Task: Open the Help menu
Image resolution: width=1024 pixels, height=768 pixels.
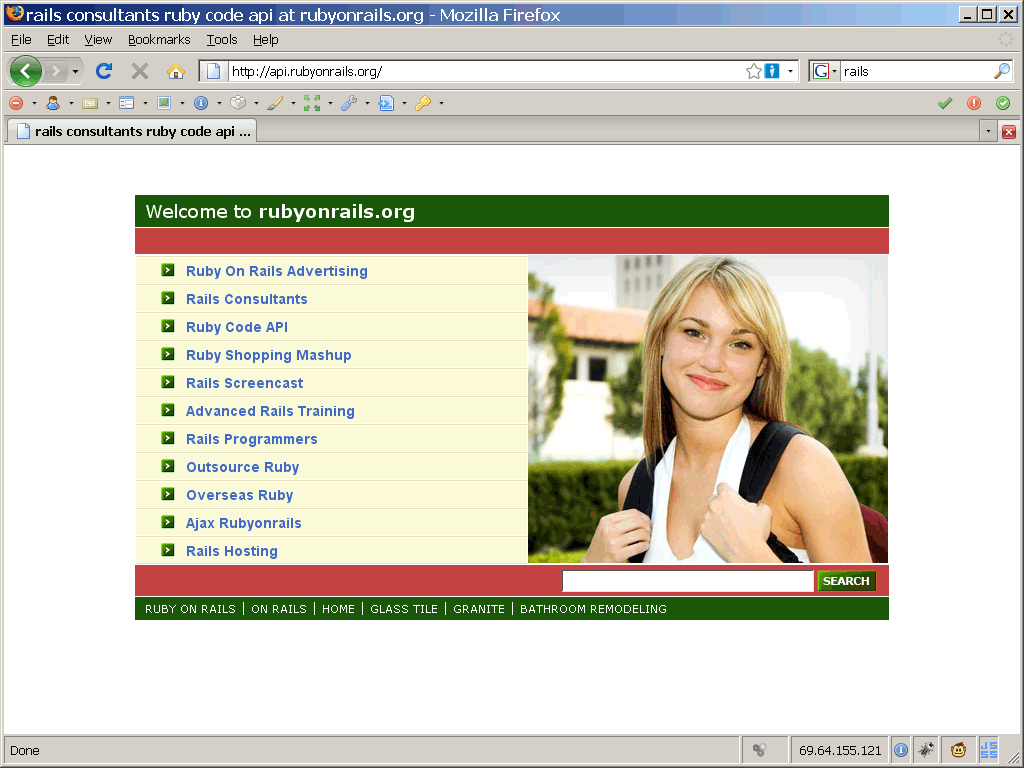Action: [x=266, y=40]
